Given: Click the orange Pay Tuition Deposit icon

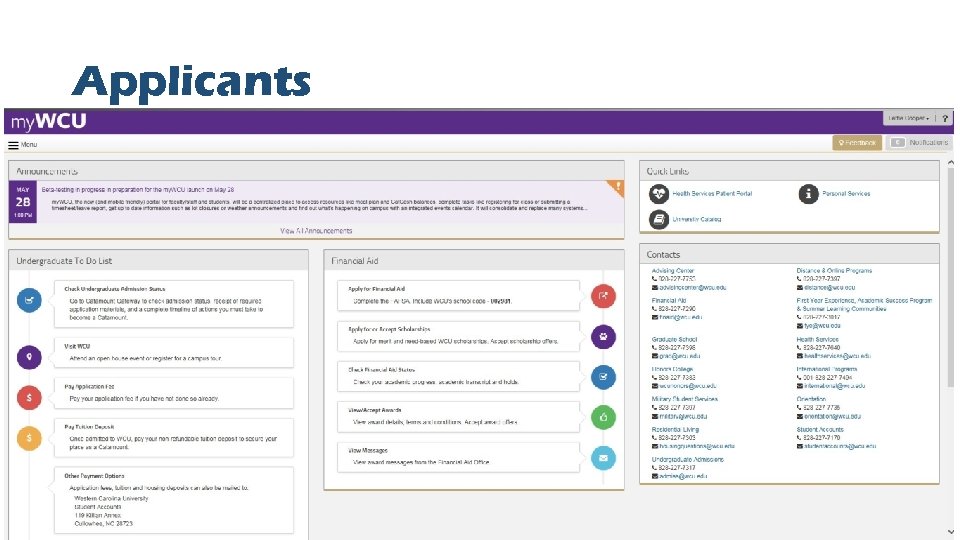Looking at the screenshot, I should pos(29,438).
